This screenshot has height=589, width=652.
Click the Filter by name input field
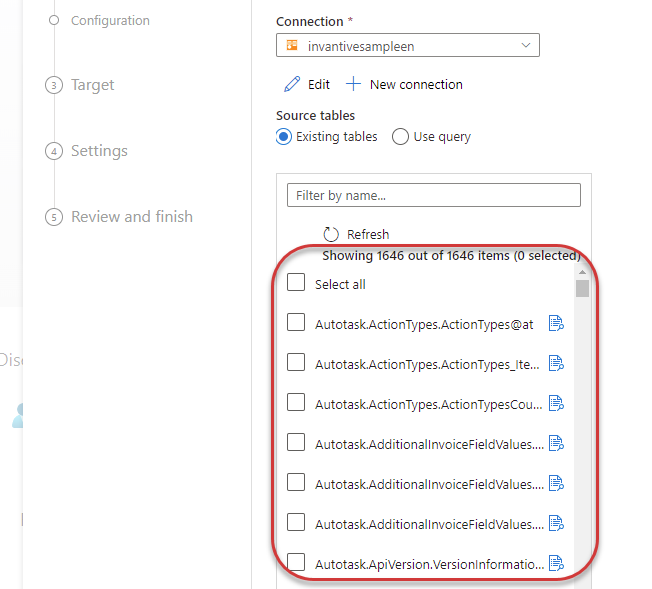tap(434, 195)
